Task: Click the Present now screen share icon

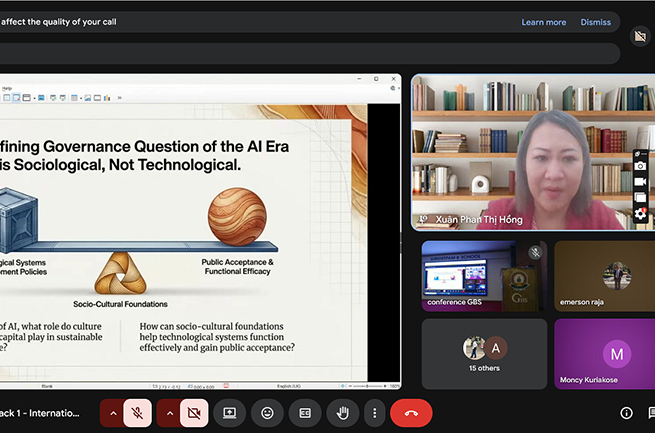Action: (229, 412)
